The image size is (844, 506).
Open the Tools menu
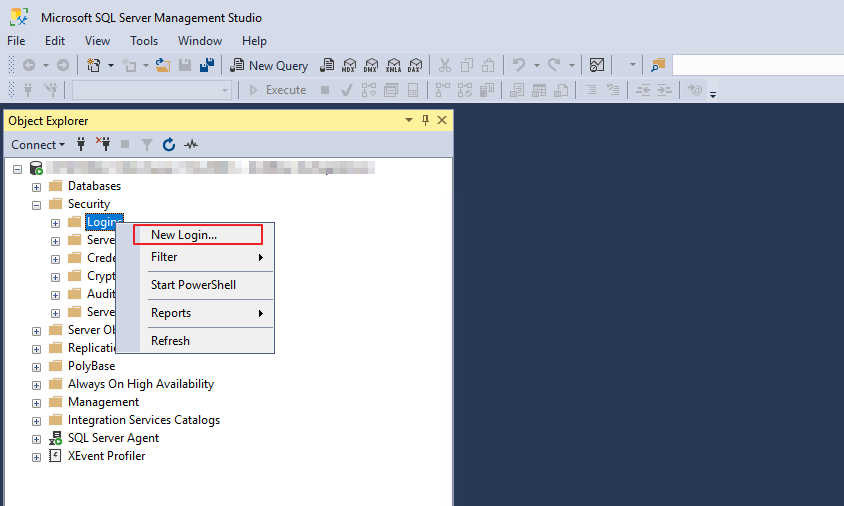tap(144, 41)
